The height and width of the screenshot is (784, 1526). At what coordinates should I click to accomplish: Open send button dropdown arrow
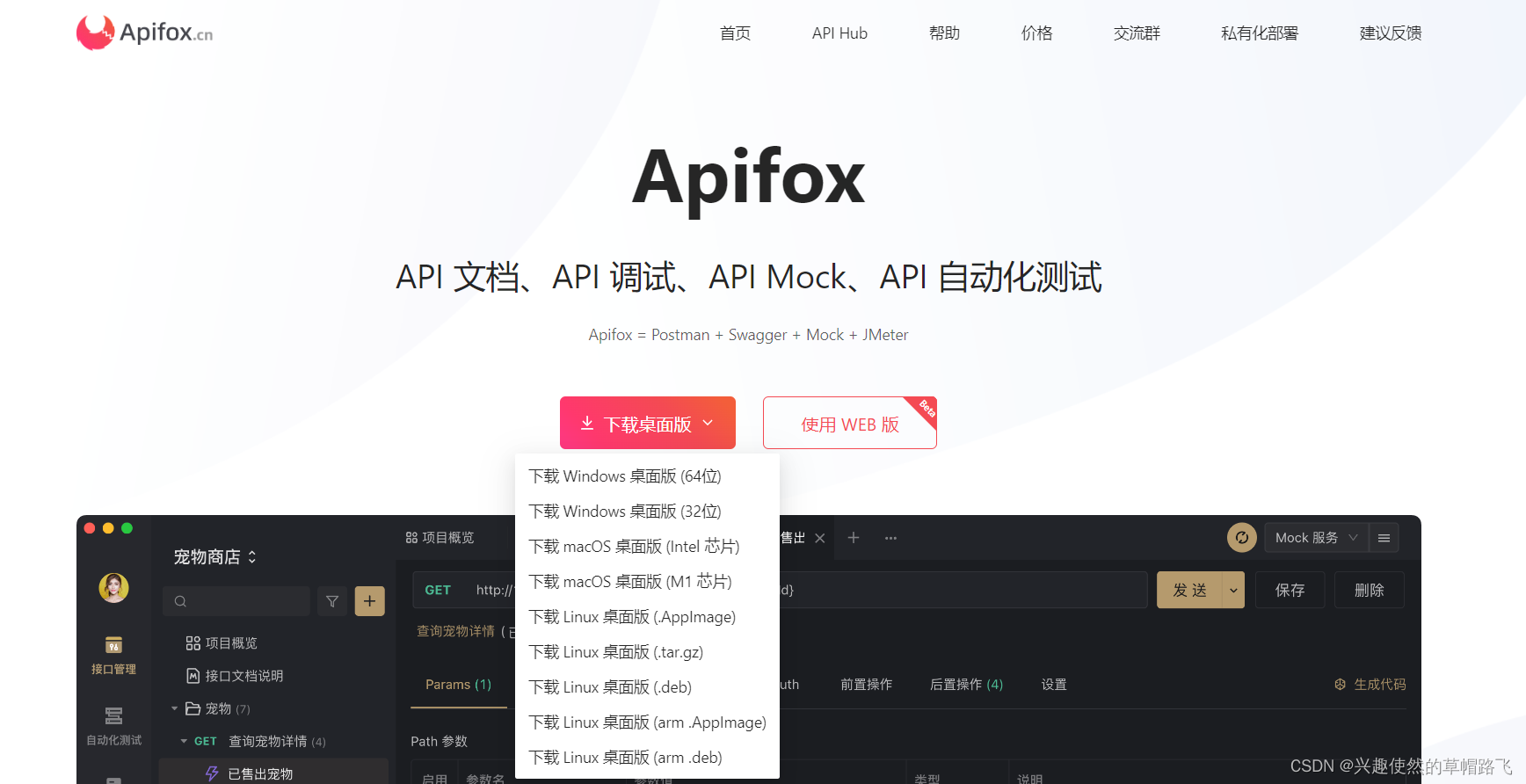[x=1233, y=590]
